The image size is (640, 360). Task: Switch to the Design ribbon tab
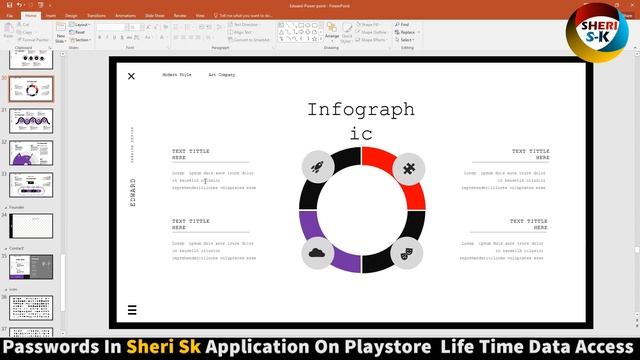tap(71, 16)
